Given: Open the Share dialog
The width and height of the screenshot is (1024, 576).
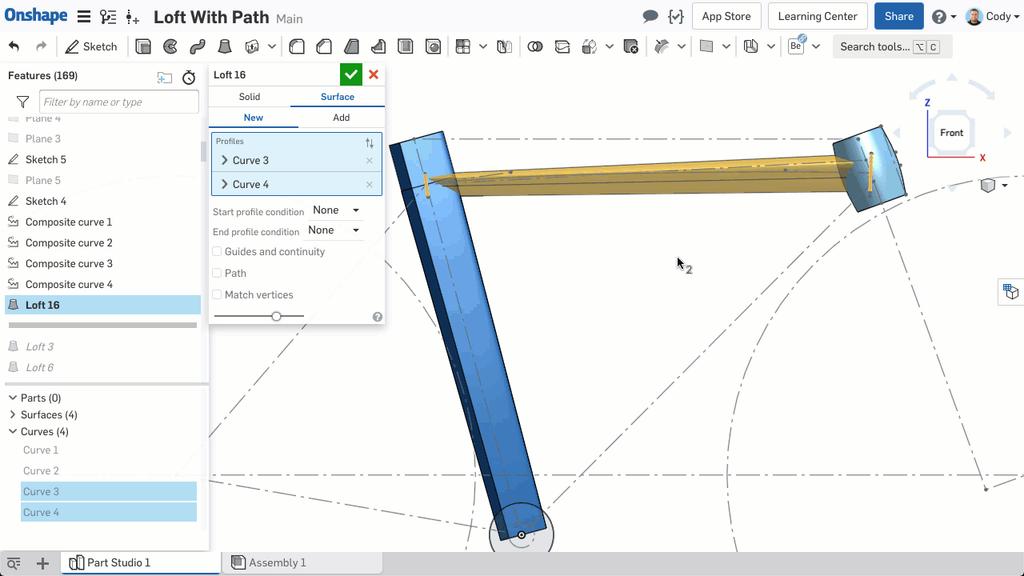Looking at the screenshot, I should [898, 16].
